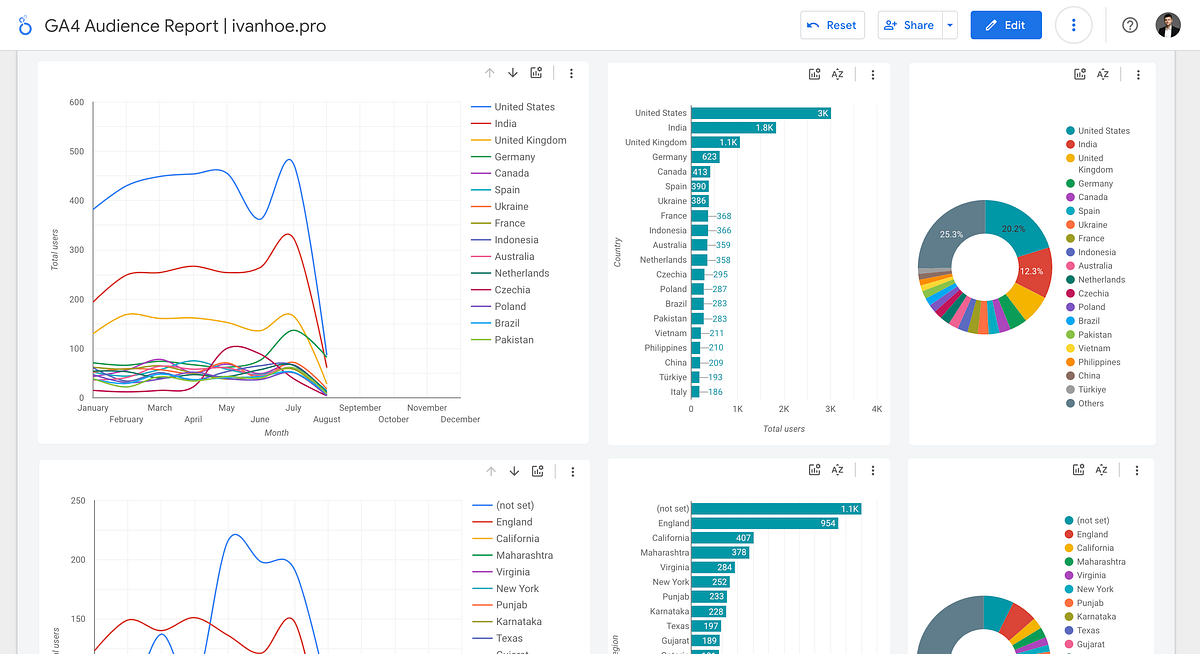Open three-dot menu on region line chart
Viewport: 1200px width, 654px height.
[x=572, y=471]
